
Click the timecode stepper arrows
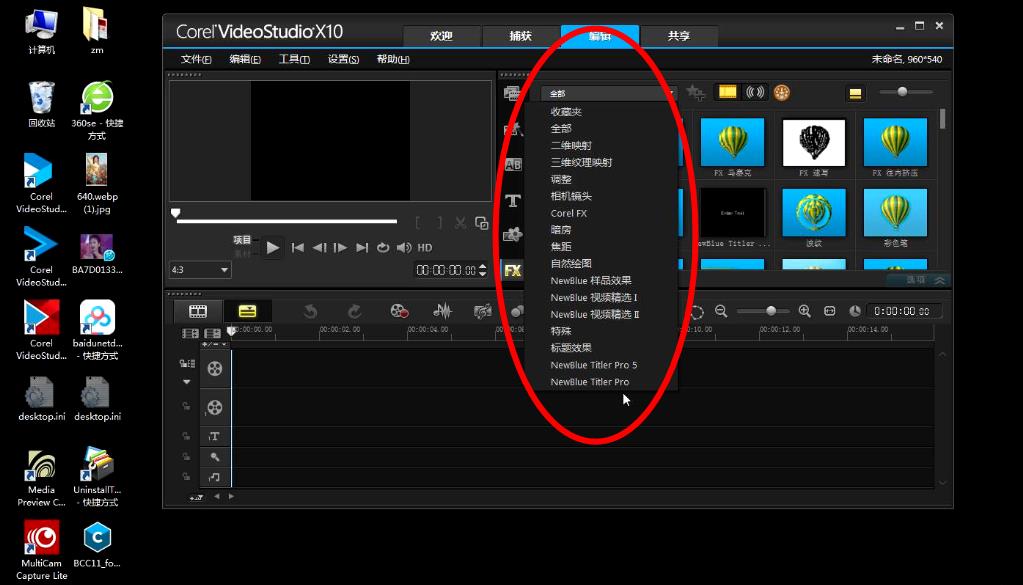483,270
